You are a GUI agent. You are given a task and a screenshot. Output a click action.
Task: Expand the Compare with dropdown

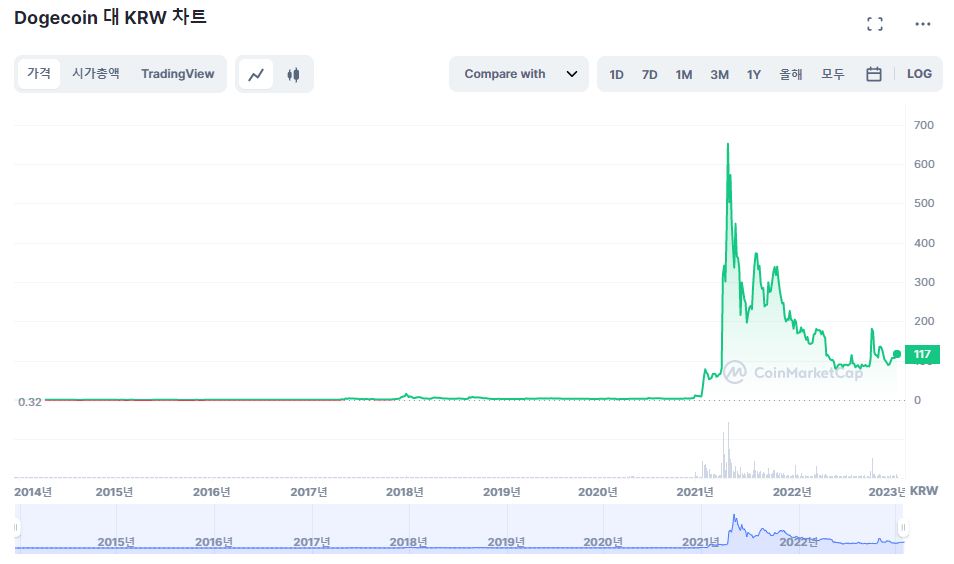click(519, 74)
